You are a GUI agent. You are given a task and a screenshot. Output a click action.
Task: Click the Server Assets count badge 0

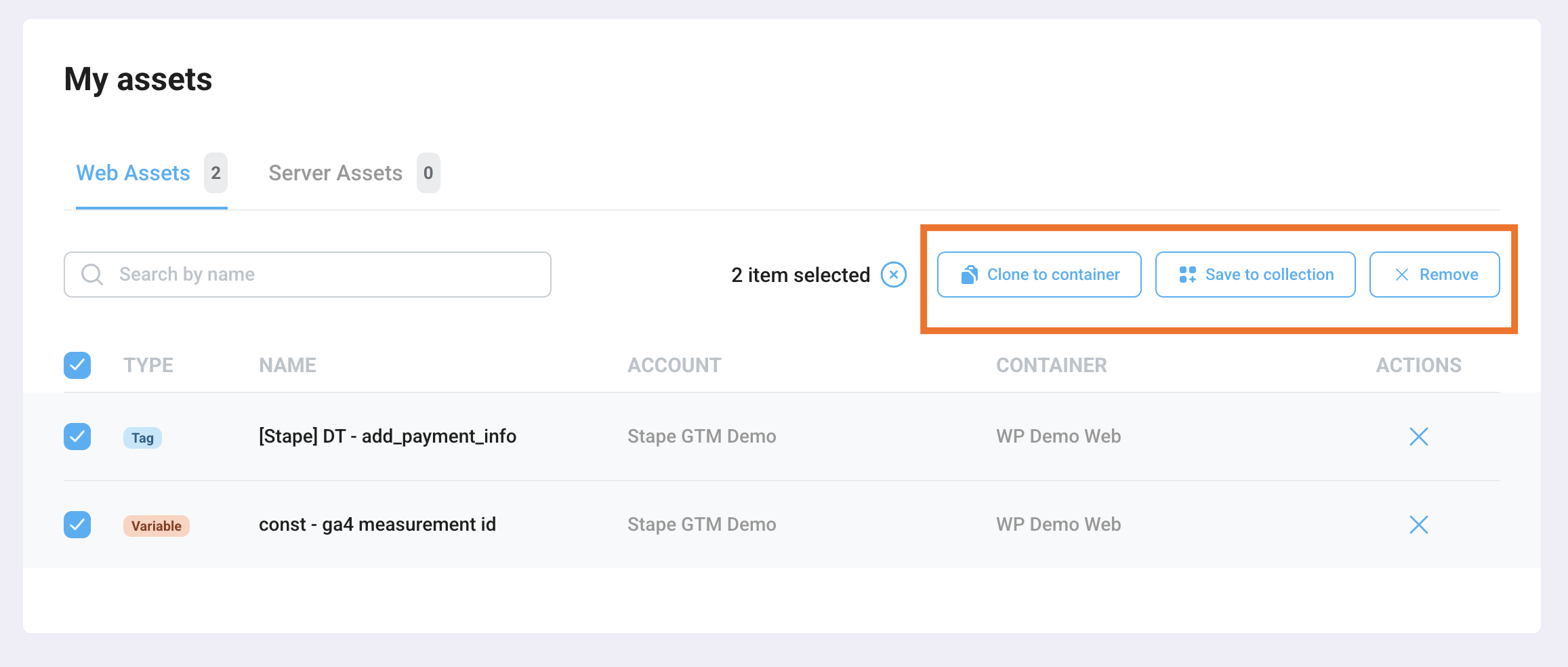(x=428, y=173)
